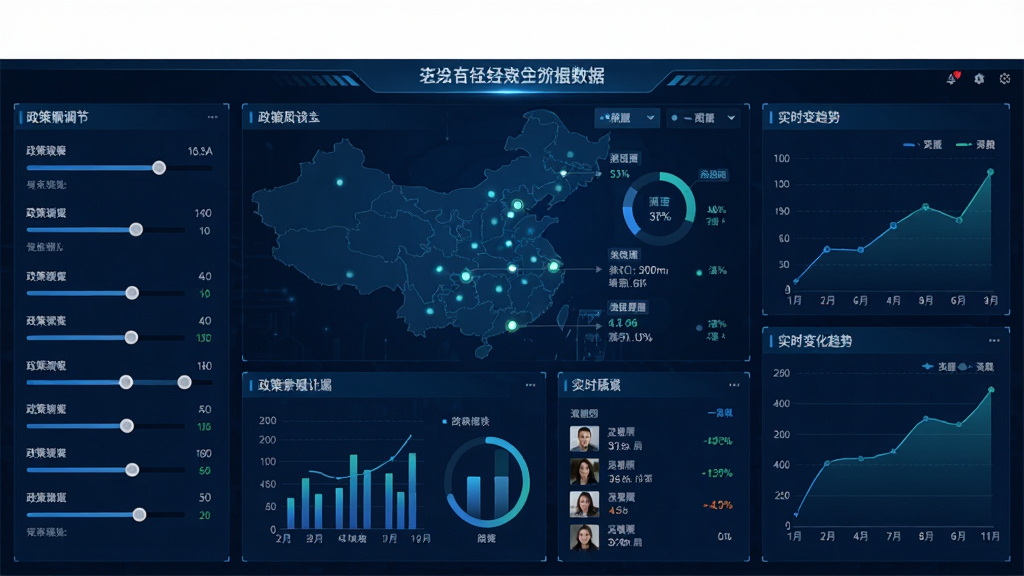Click the tallest rightmost bar in the bar chart
This screenshot has height=576, width=1024.
click(x=413, y=490)
